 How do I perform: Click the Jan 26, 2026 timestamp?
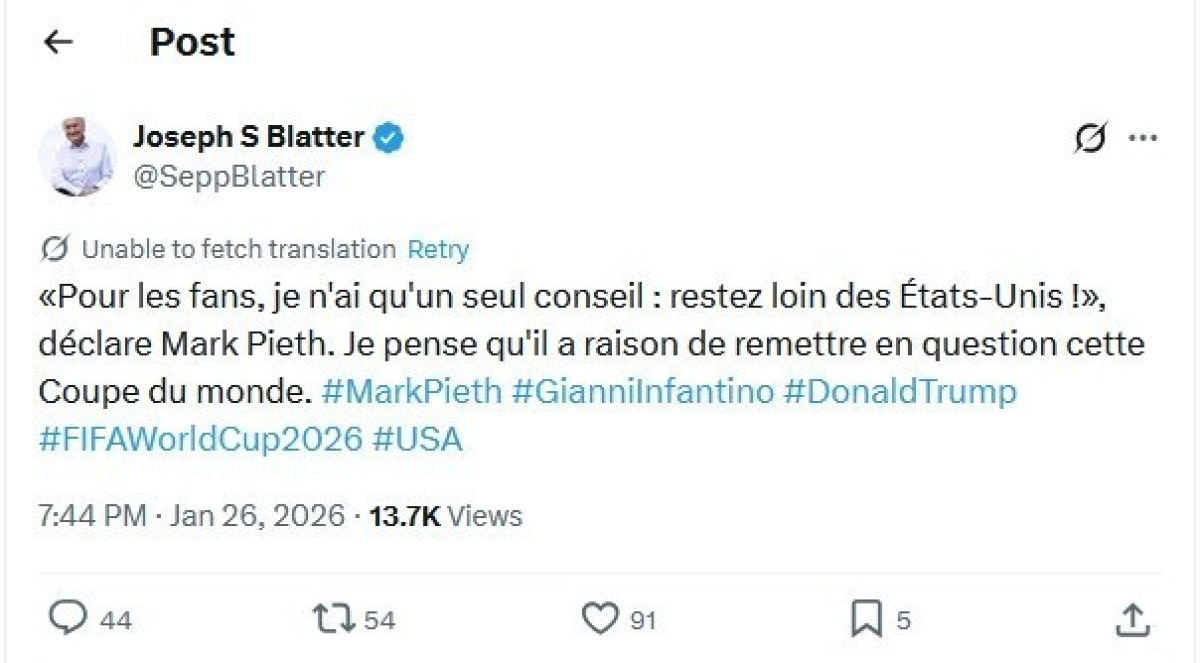(x=260, y=516)
